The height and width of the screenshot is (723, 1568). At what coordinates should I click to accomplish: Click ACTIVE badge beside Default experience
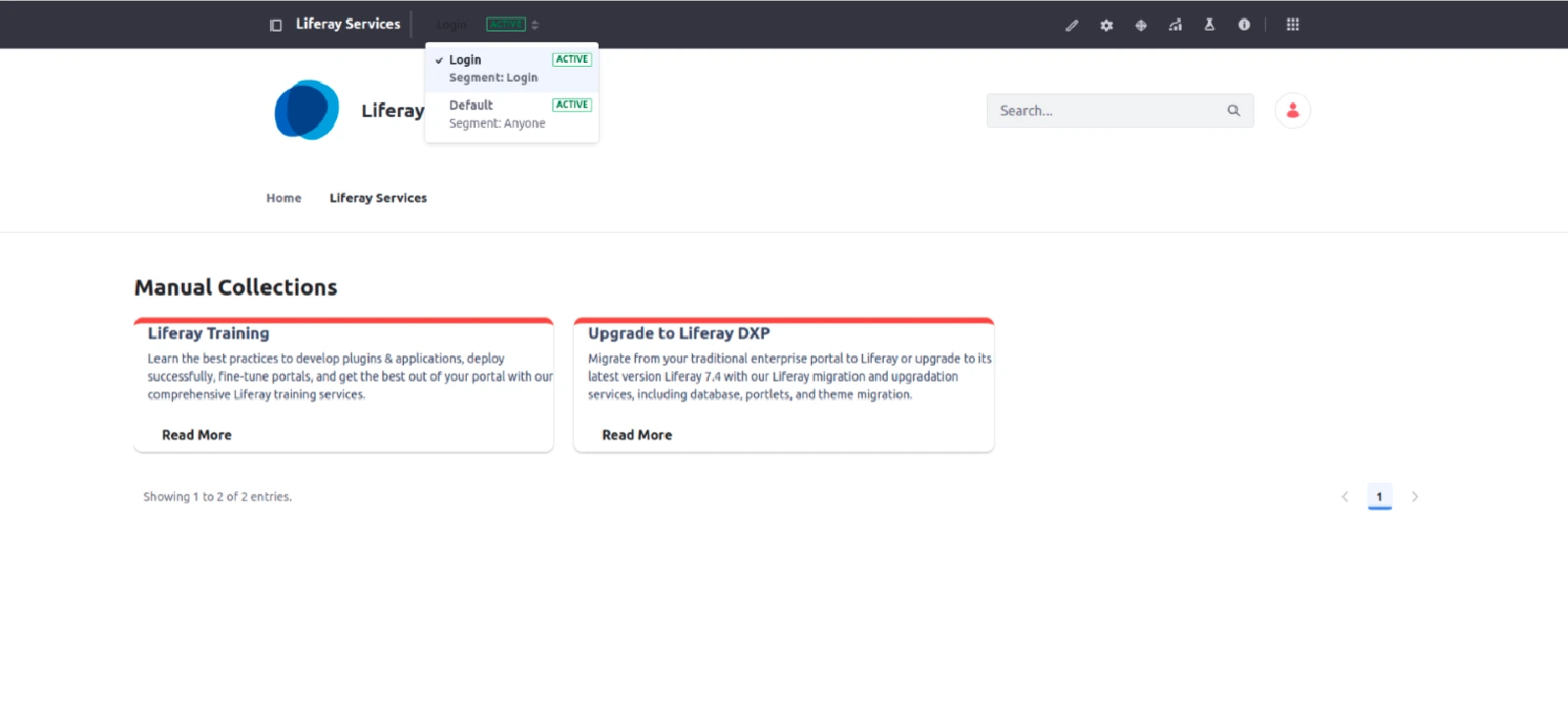point(572,104)
